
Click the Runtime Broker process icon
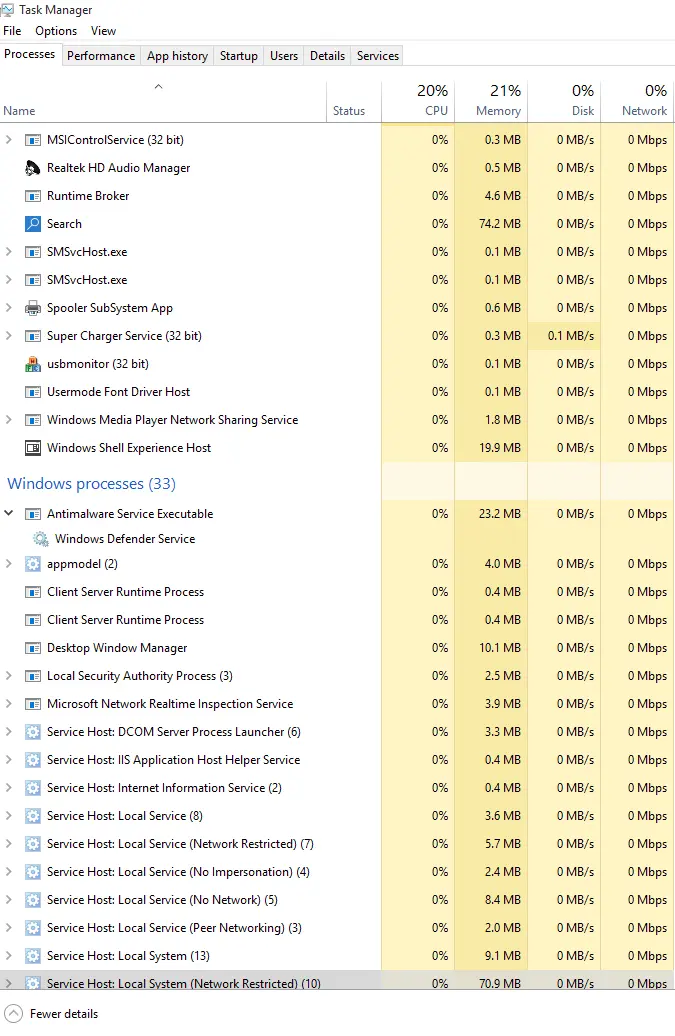pyautogui.click(x=32, y=196)
